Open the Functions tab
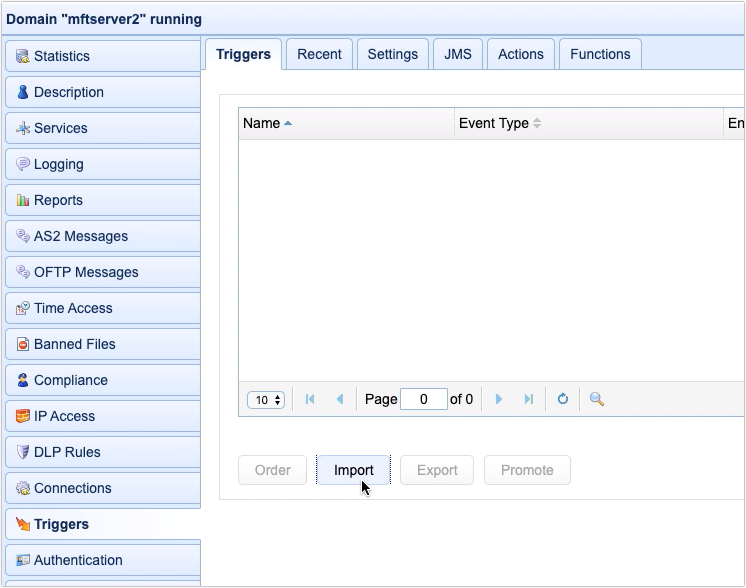Image resolution: width=746 pixels, height=588 pixels. 600,54
